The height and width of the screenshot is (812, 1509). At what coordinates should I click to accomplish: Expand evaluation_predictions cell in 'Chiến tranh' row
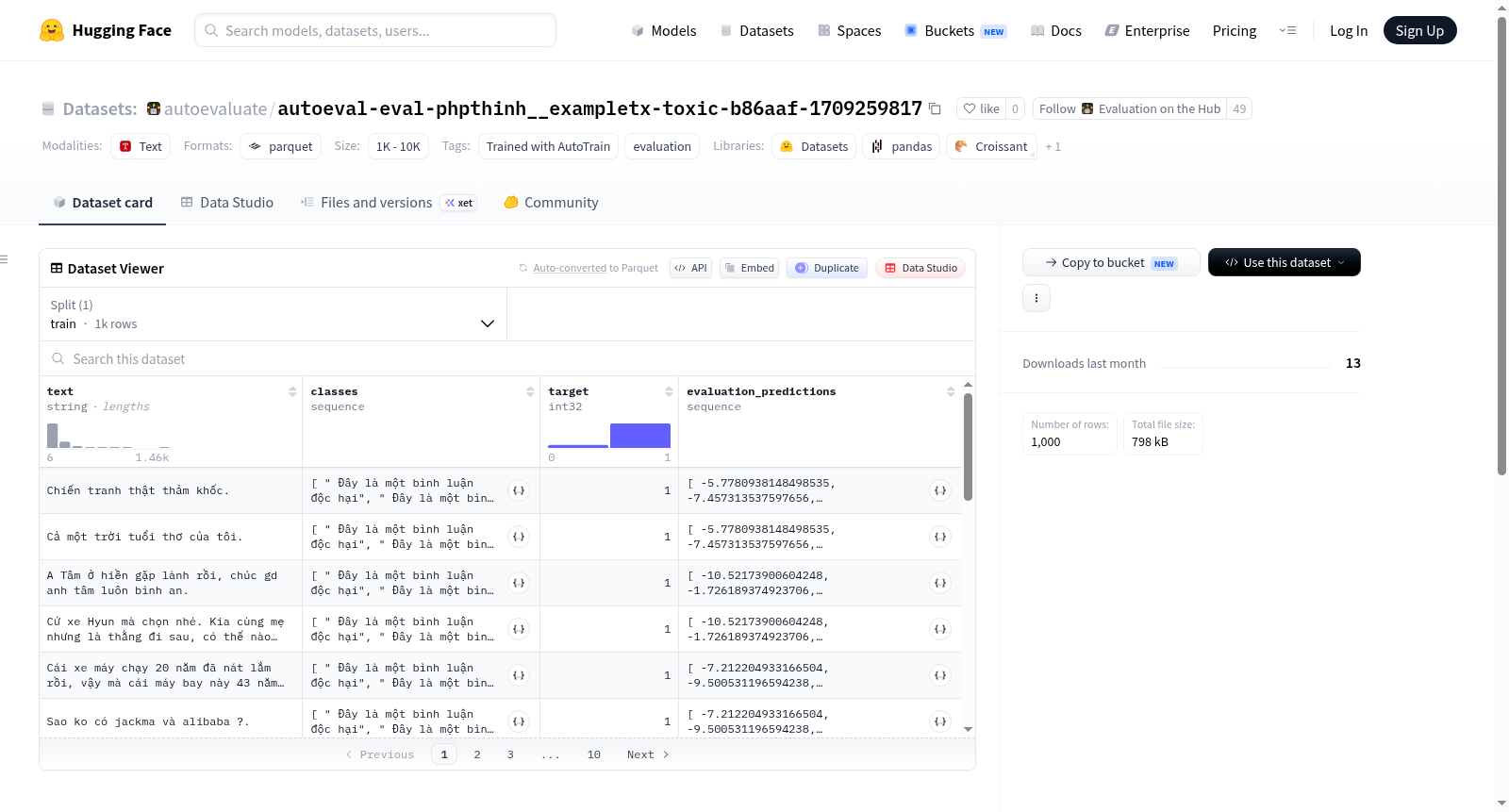click(x=940, y=490)
